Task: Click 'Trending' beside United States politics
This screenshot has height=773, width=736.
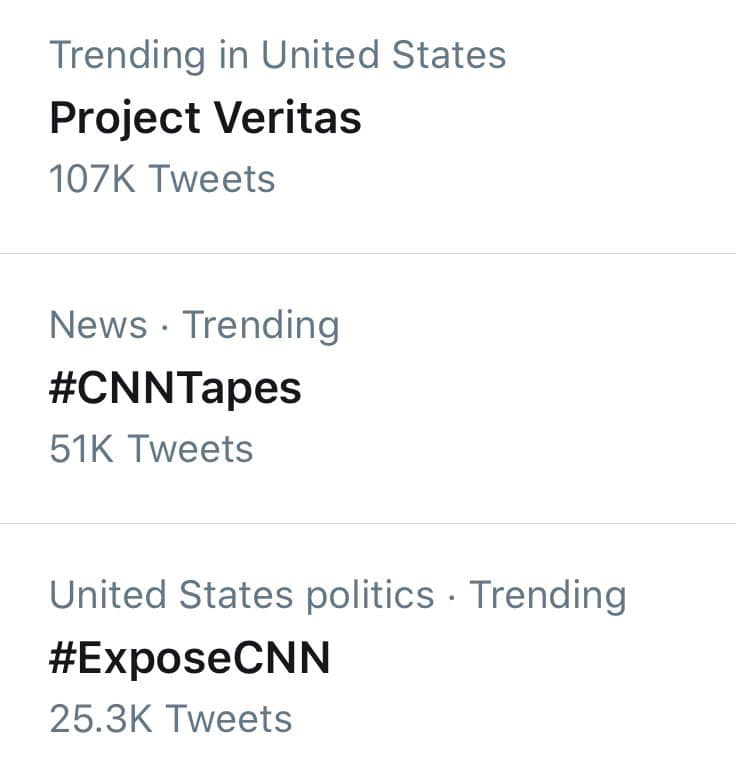Action: (x=548, y=596)
